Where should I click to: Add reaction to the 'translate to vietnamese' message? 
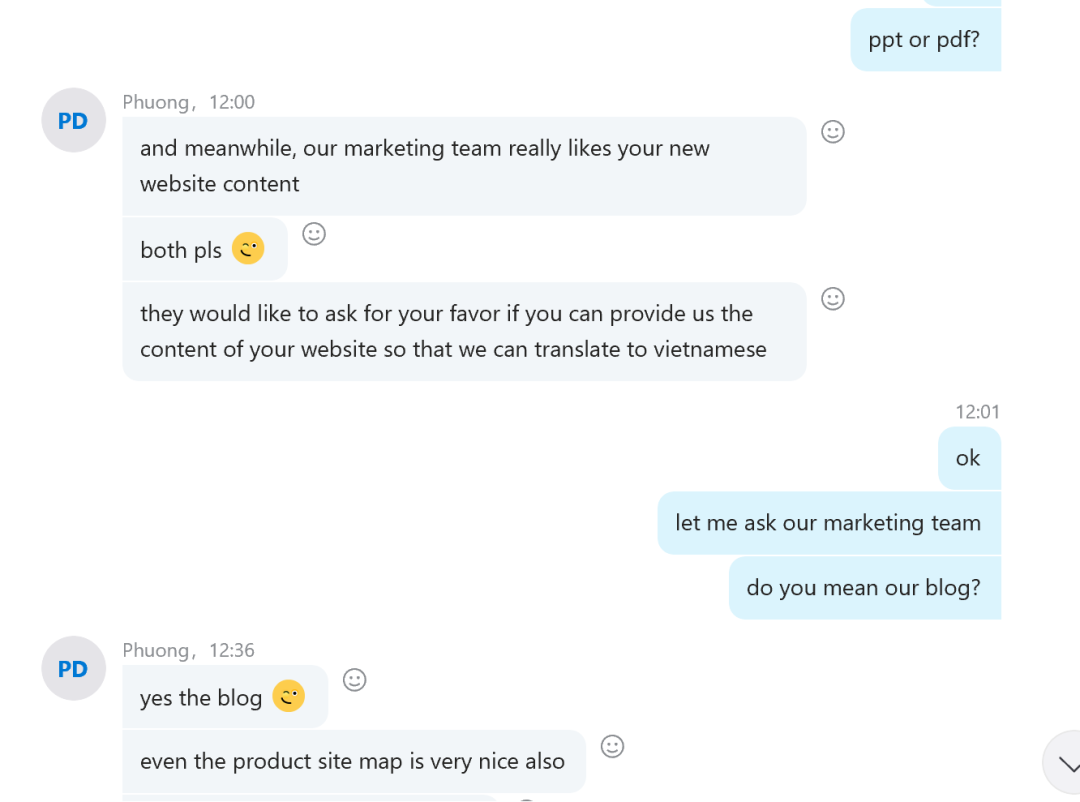(x=833, y=298)
